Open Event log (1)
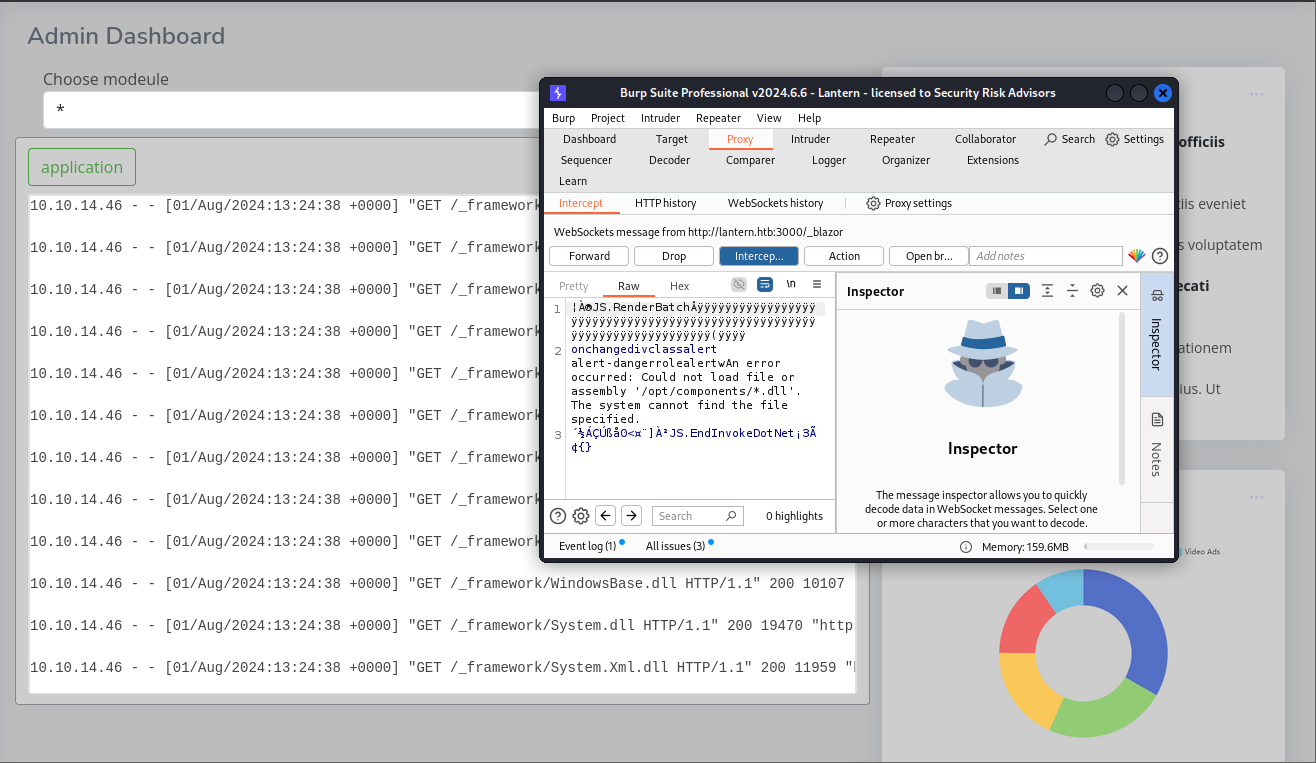The height and width of the screenshot is (763, 1316). pos(587,546)
